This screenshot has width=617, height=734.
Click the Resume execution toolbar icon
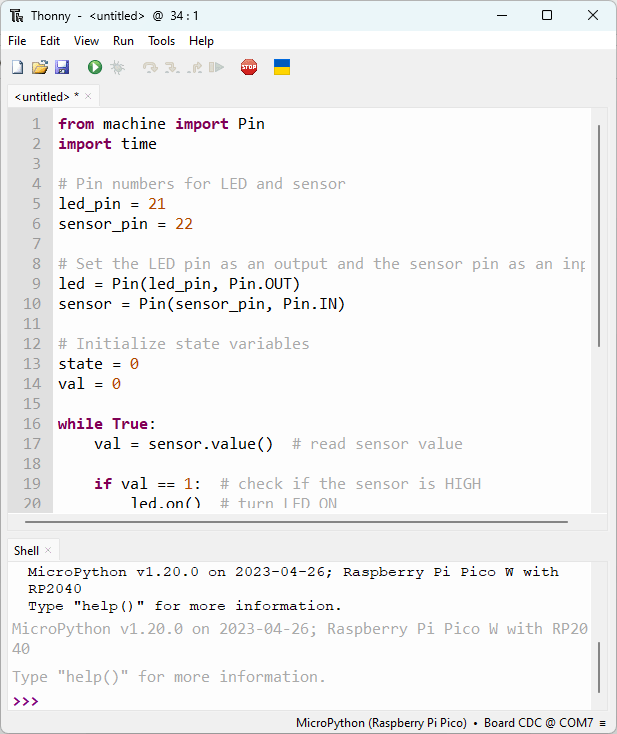[x=216, y=67]
